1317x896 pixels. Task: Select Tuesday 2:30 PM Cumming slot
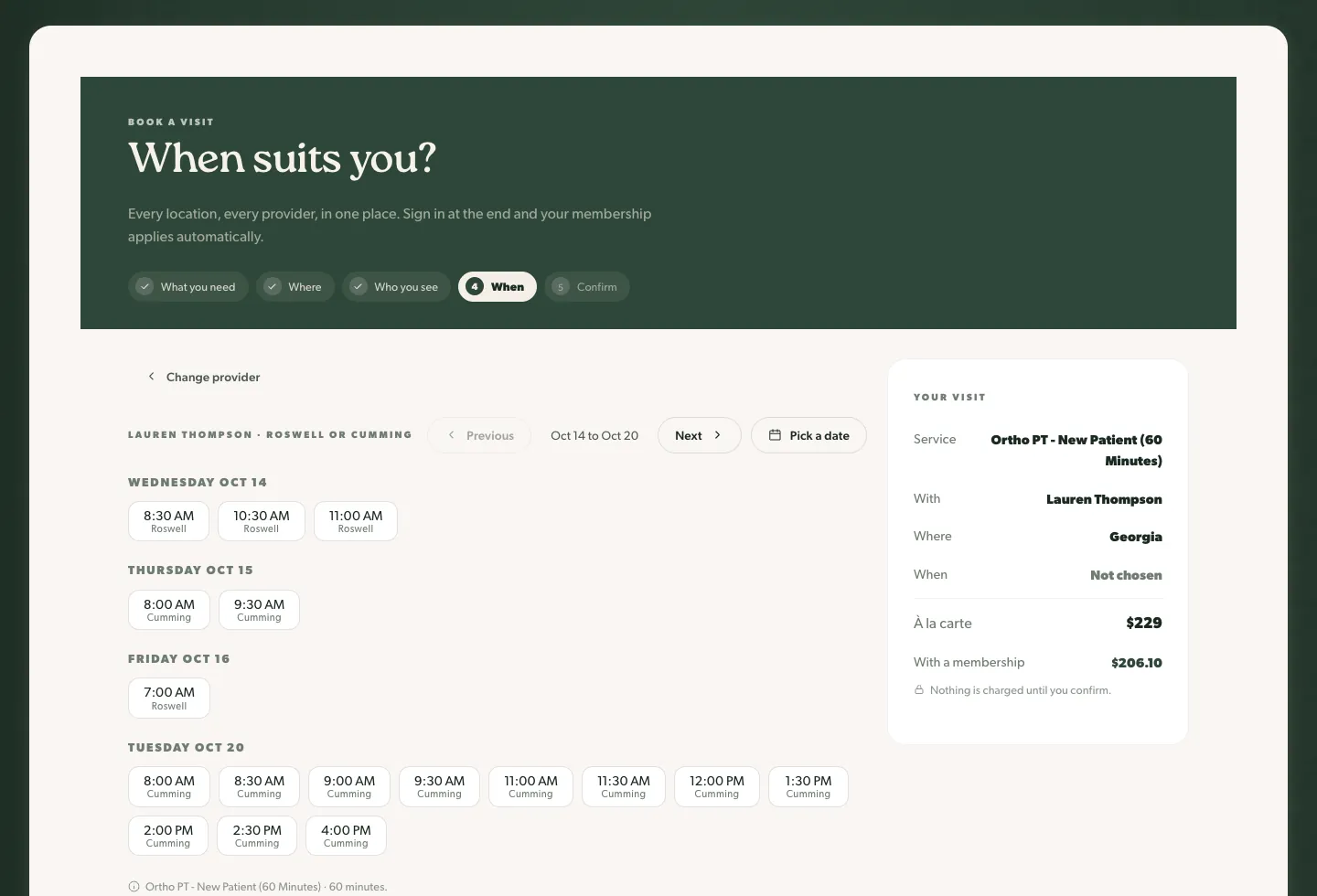coord(257,836)
